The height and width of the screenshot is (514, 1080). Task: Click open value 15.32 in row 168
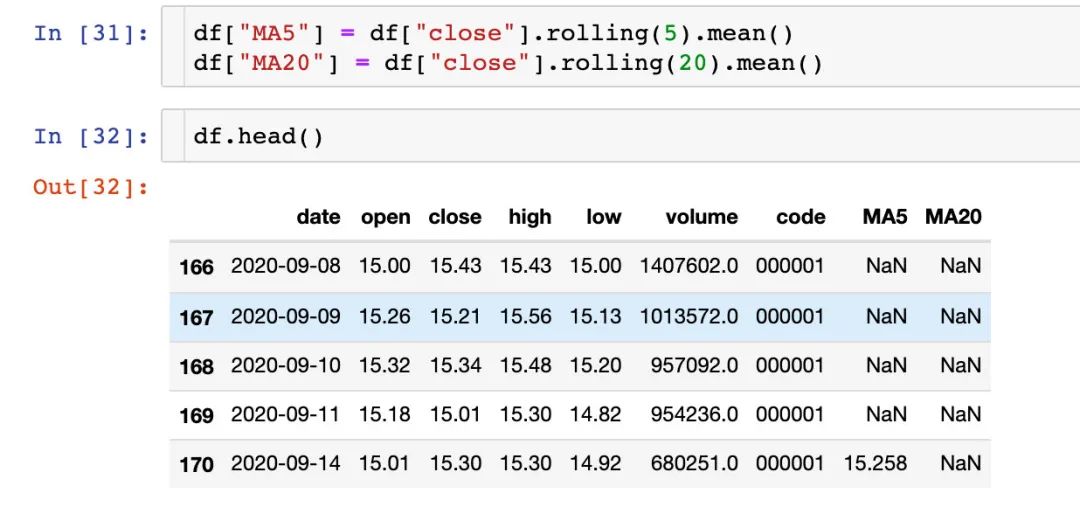(x=384, y=365)
